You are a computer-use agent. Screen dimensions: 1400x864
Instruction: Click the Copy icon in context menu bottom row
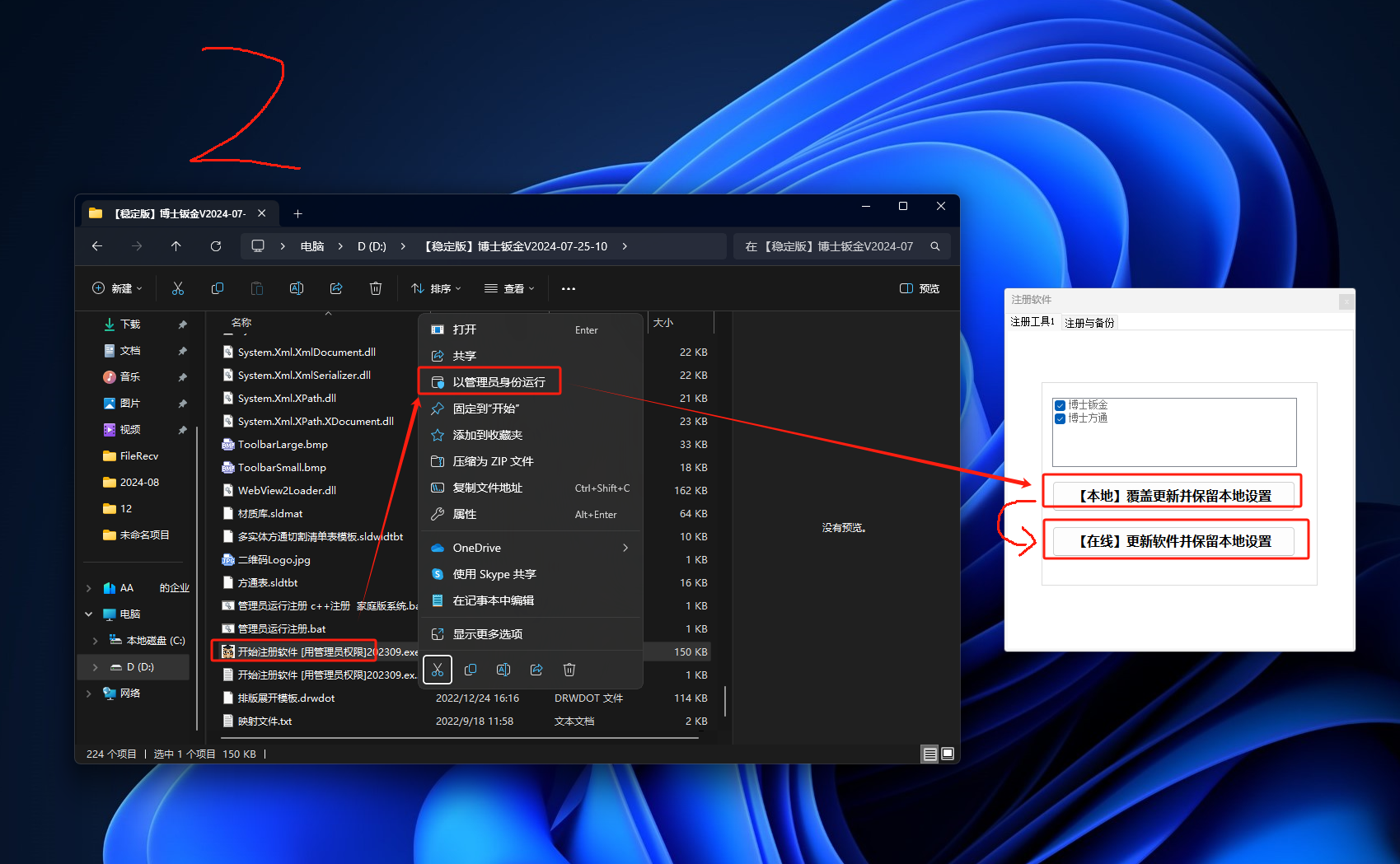tap(471, 670)
